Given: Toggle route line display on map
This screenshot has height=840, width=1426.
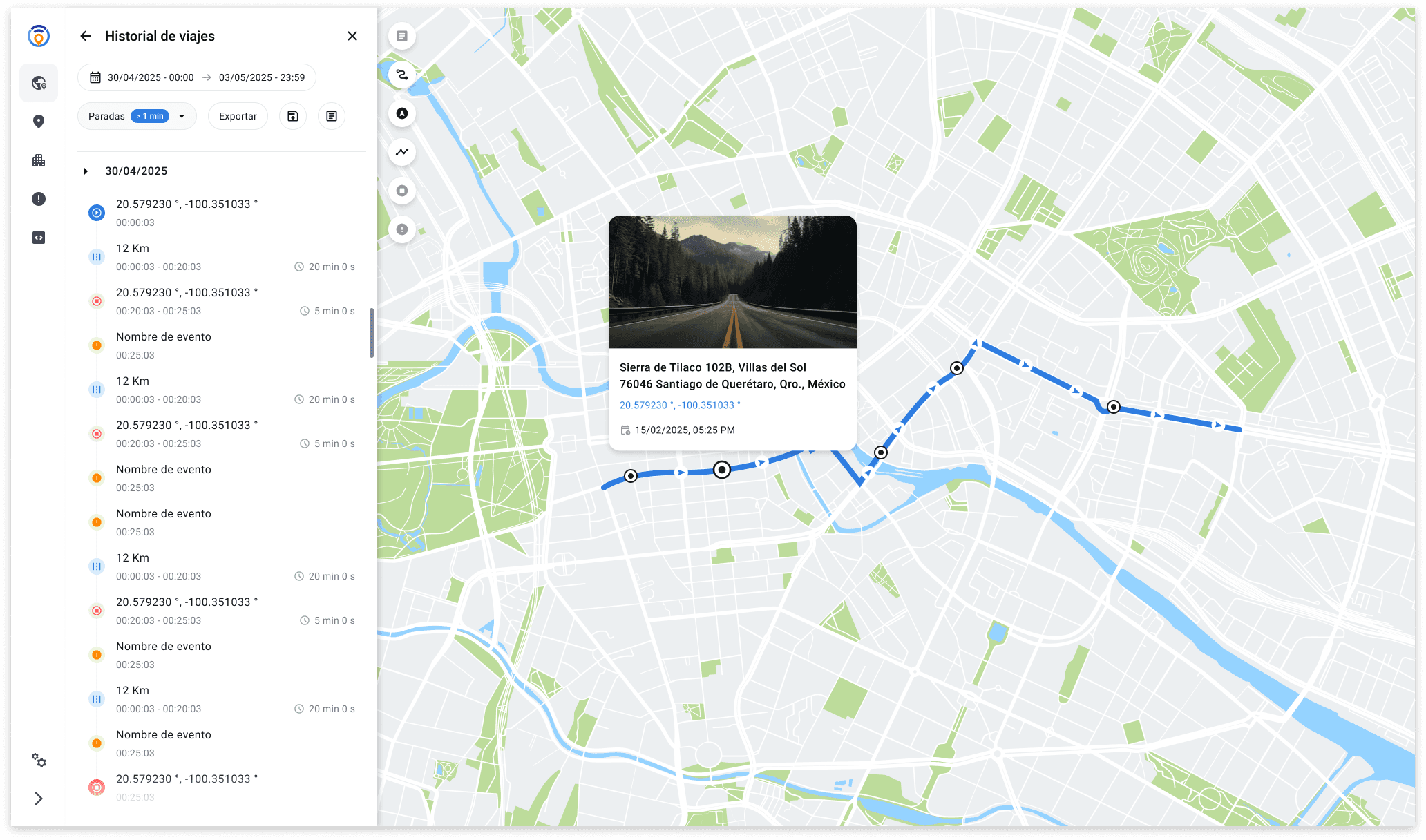Looking at the screenshot, I should coord(402,75).
